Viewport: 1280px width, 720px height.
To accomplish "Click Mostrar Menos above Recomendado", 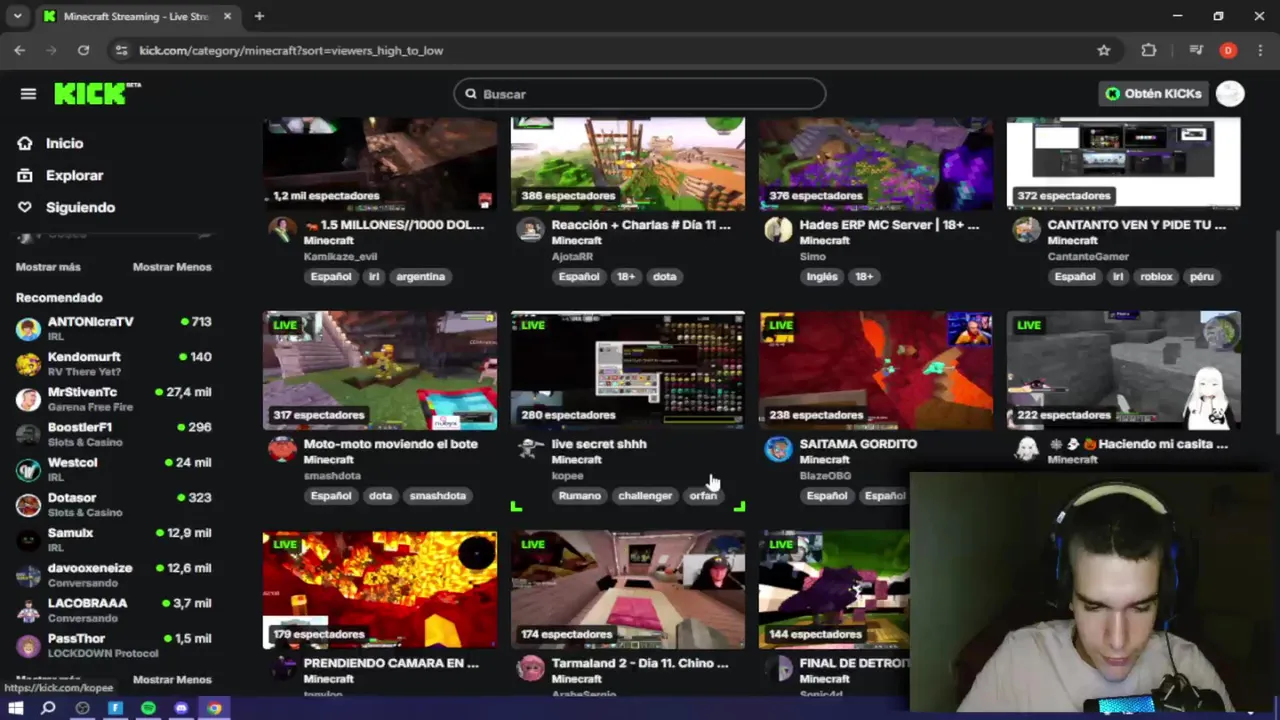I will coord(172,267).
